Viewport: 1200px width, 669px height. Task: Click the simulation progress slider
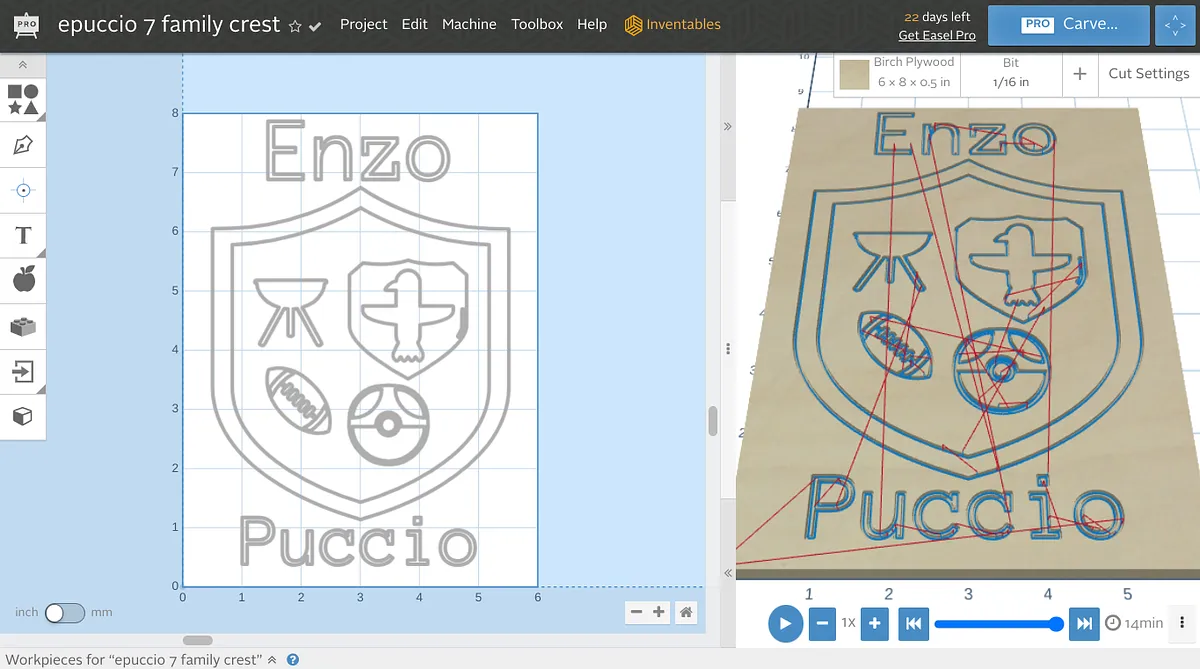pos(995,624)
